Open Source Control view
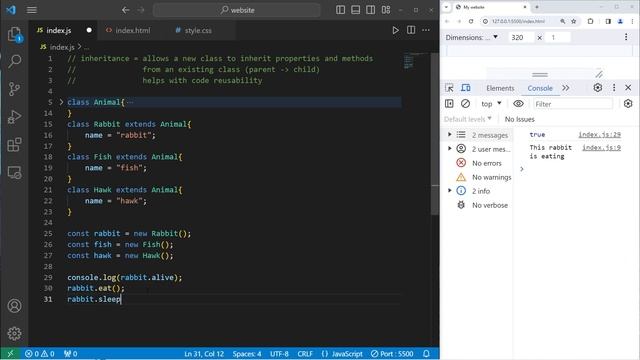 (15, 89)
